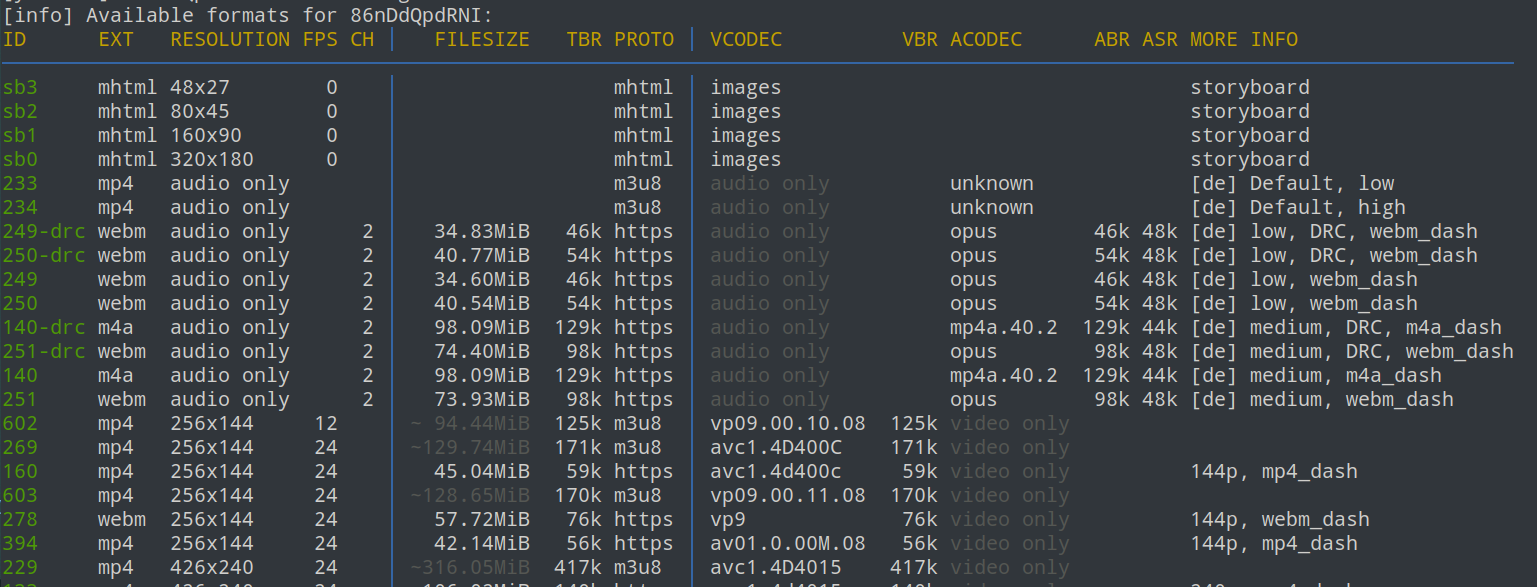
Task: Click the 73.93MiB file size value
Action: [x=481, y=400]
